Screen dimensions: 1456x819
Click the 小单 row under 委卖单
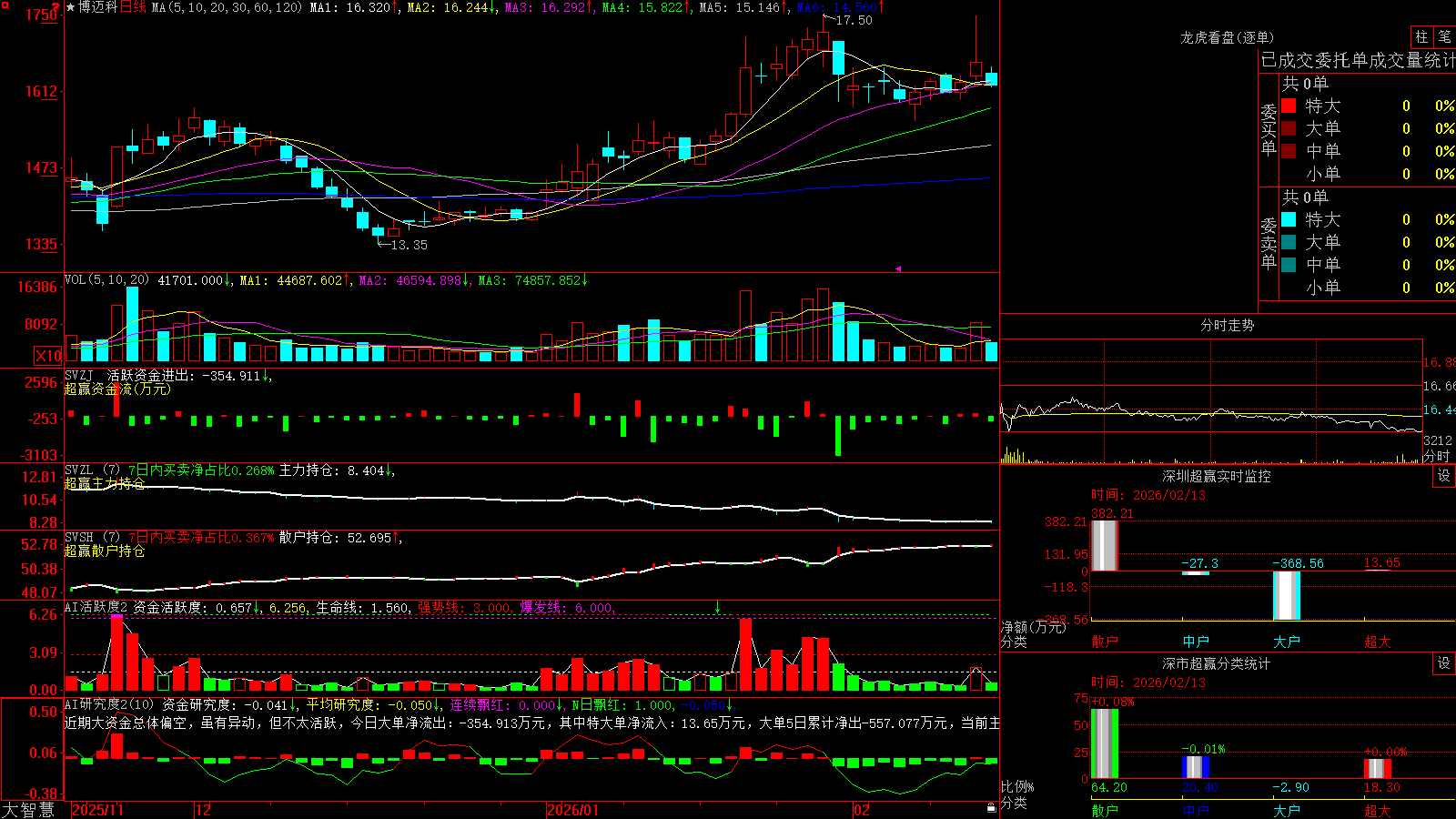tap(1368, 288)
